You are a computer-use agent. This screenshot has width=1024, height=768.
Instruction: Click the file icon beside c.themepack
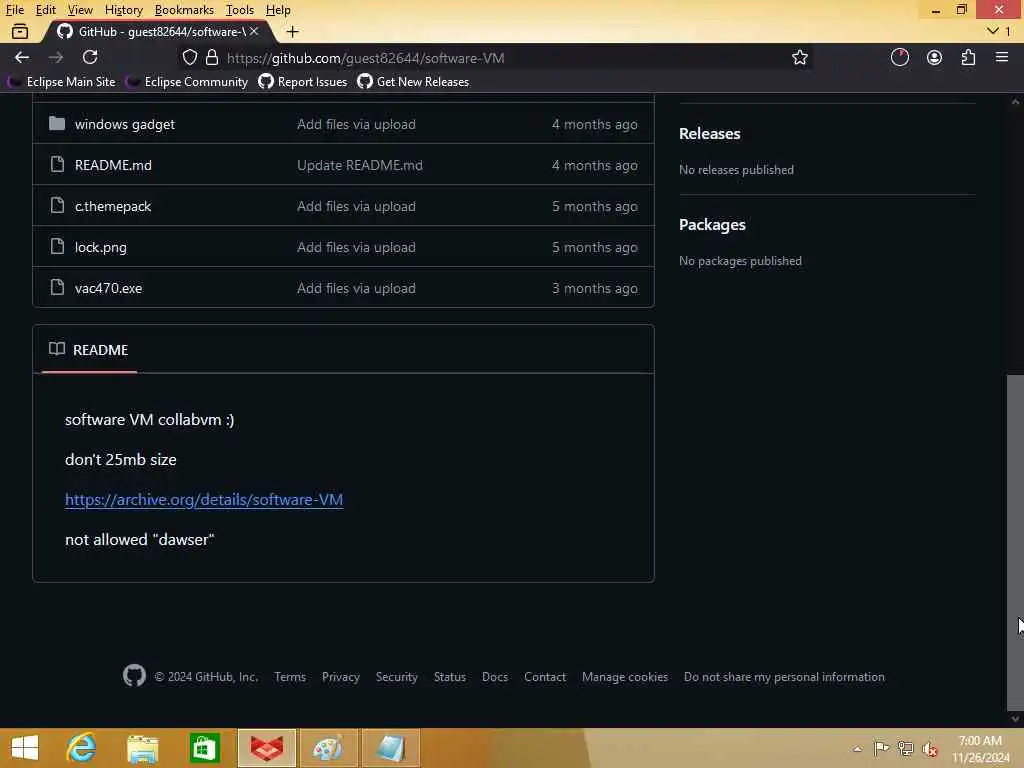coord(57,206)
